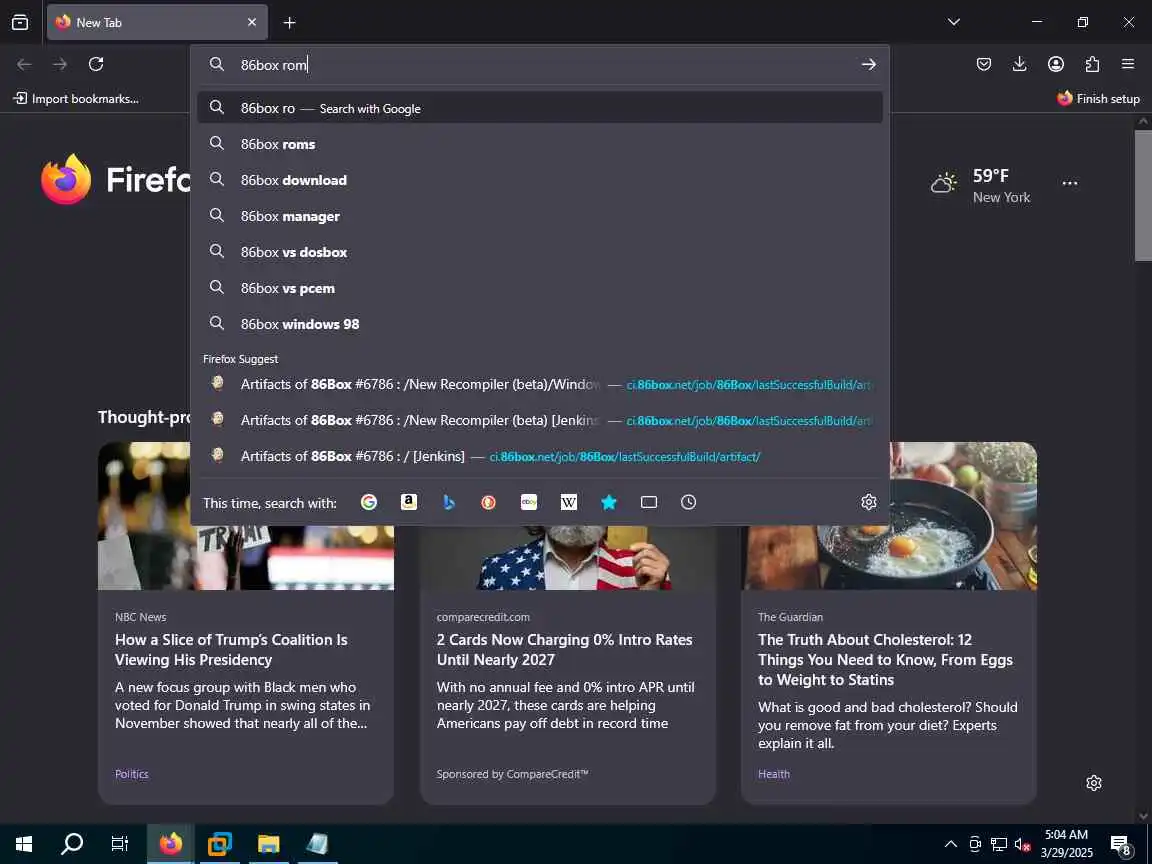Select the '86box vs pcem' suggestion

tap(540, 288)
